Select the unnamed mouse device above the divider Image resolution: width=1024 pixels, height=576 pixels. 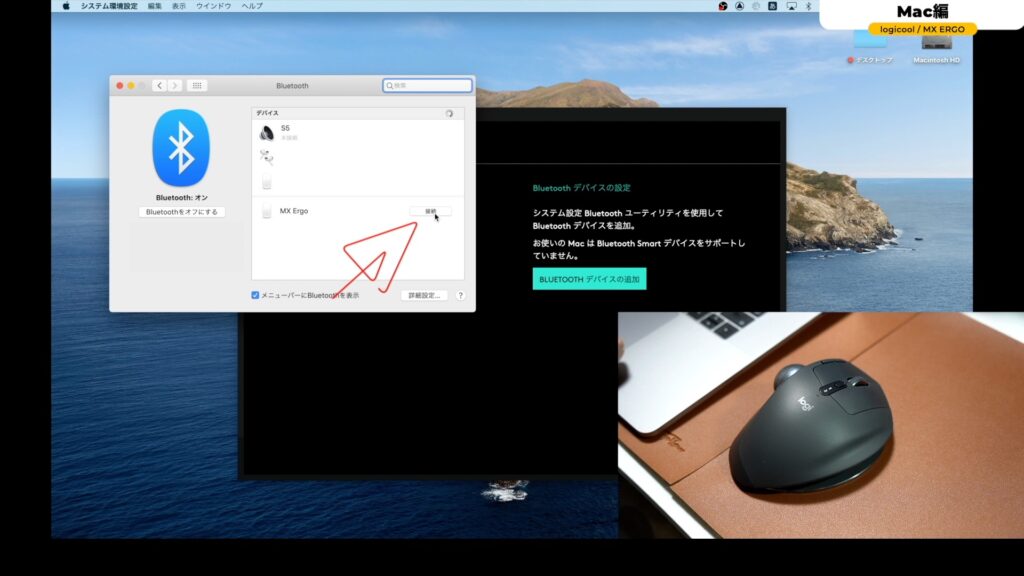266,181
